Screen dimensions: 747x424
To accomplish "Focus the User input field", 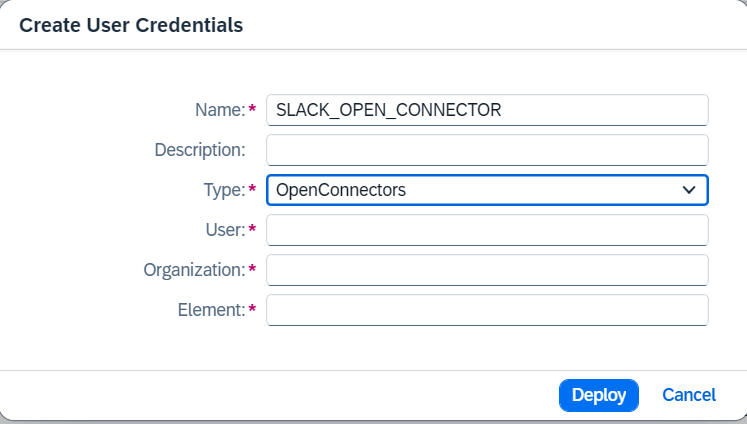I will pyautogui.click(x=487, y=230).
